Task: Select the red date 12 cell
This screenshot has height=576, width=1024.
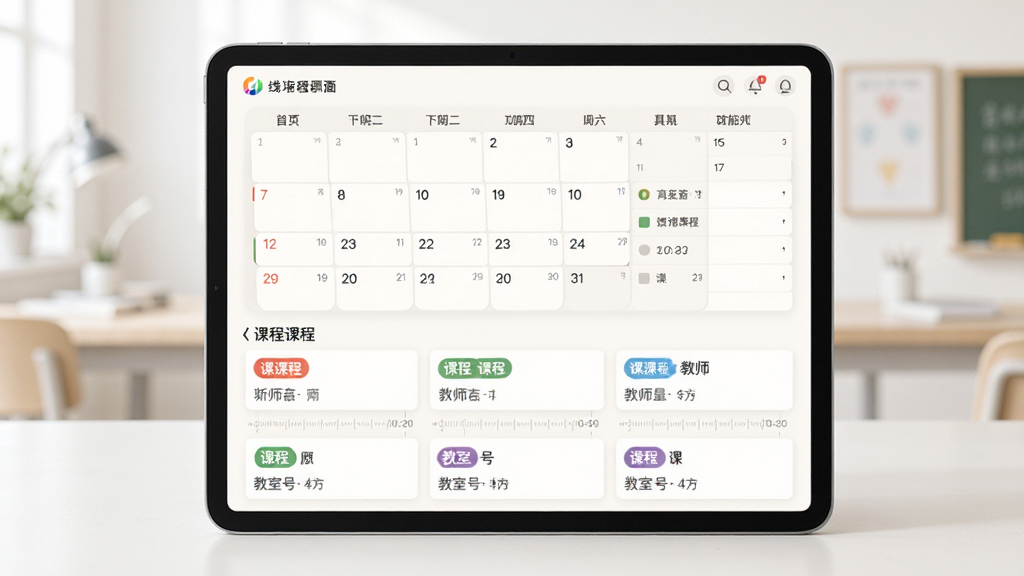Action: pyautogui.click(x=293, y=249)
